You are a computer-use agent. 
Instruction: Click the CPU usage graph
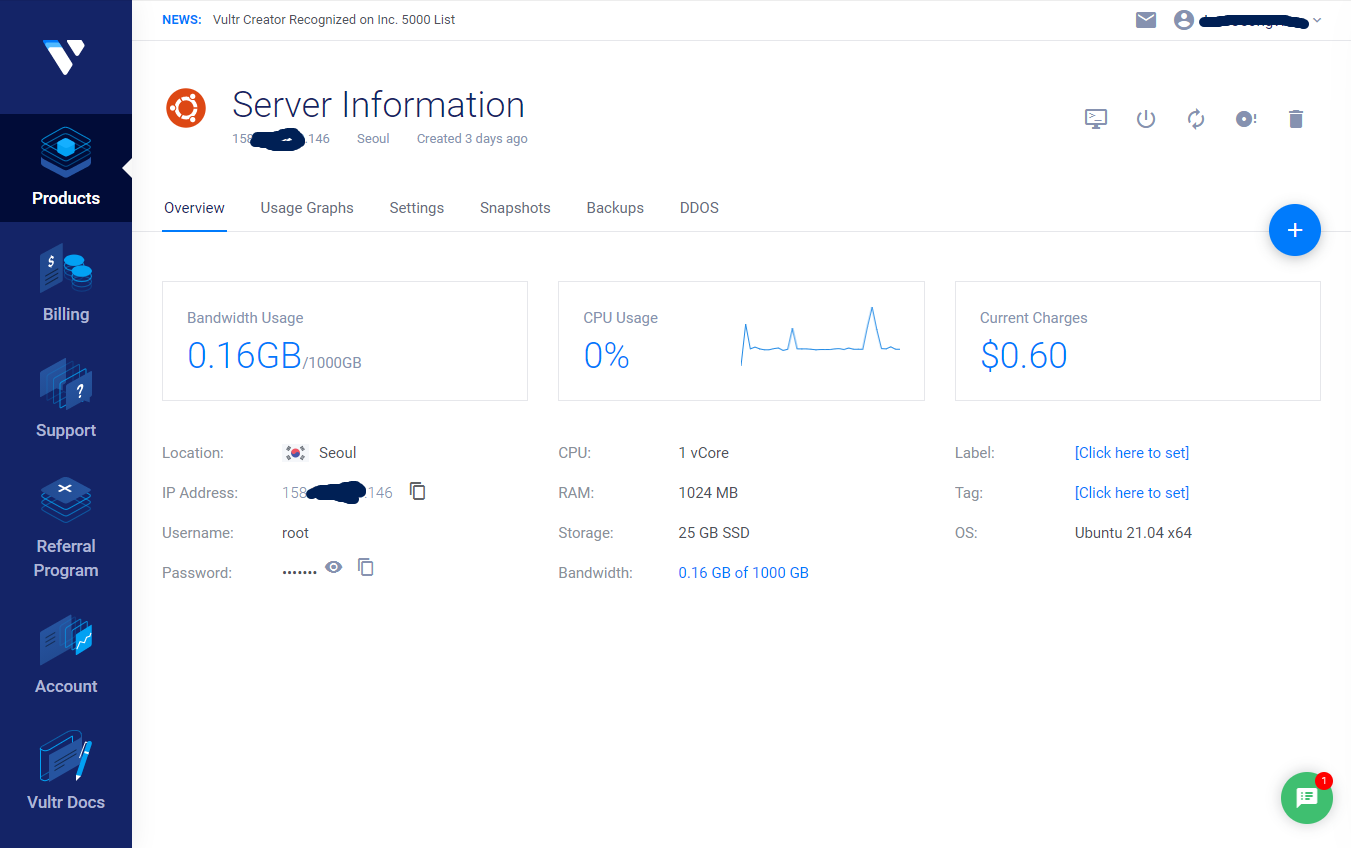click(x=820, y=337)
